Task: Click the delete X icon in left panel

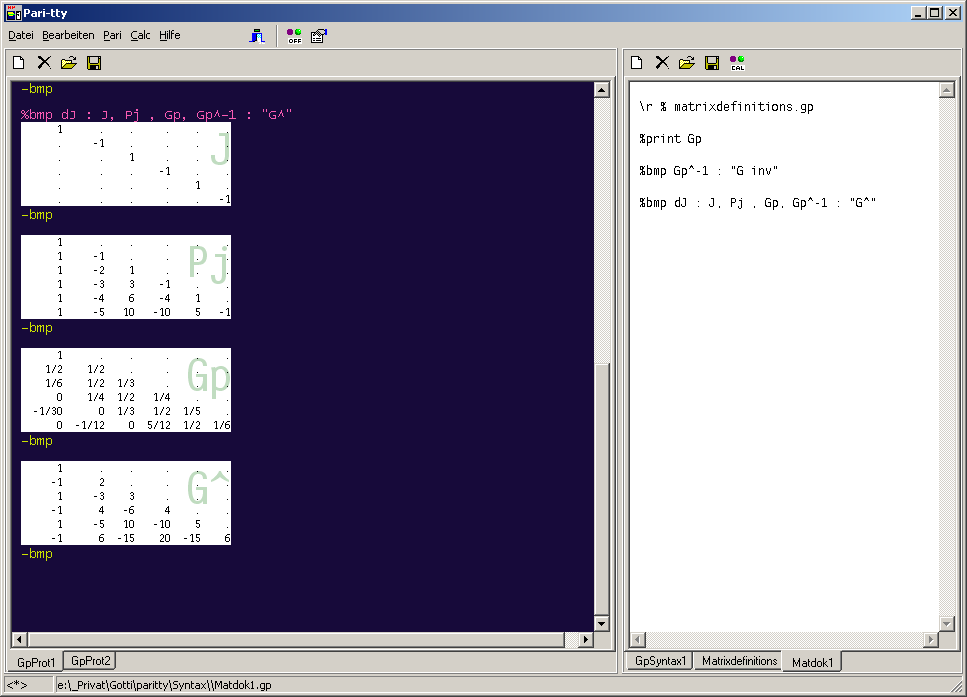Action: [44, 63]
